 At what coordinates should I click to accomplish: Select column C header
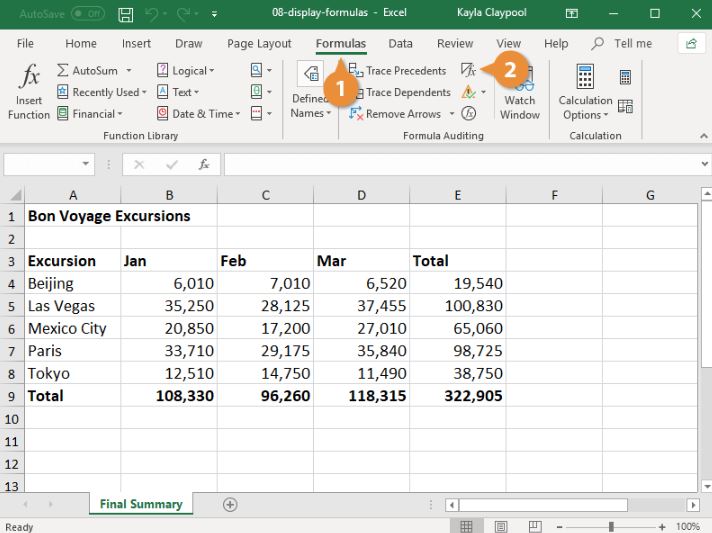point(266,195)
